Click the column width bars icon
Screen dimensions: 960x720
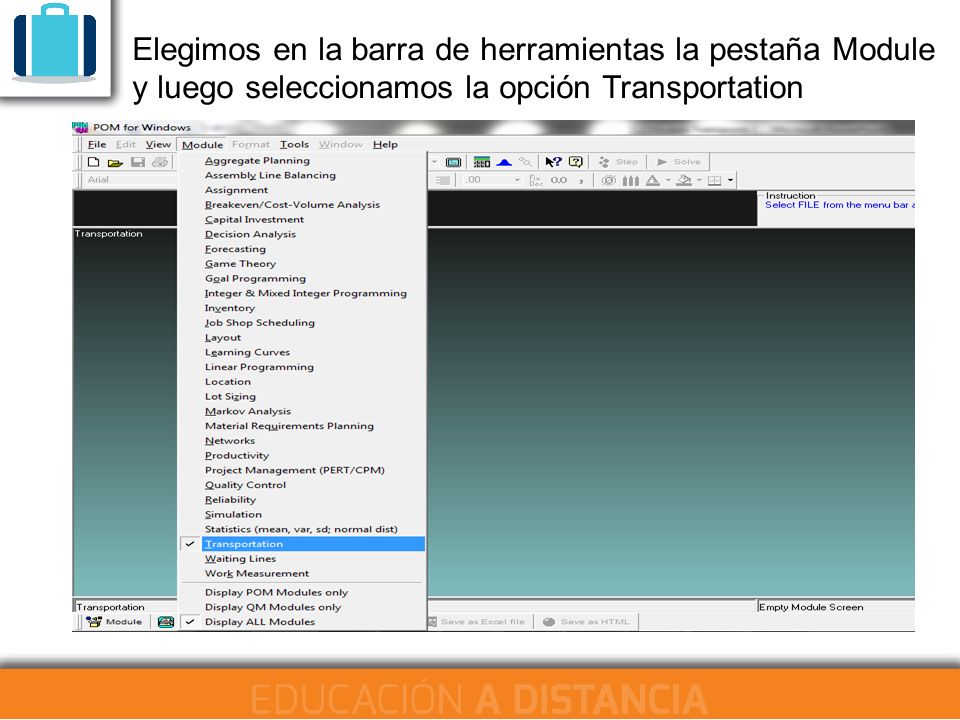(631, 181)
